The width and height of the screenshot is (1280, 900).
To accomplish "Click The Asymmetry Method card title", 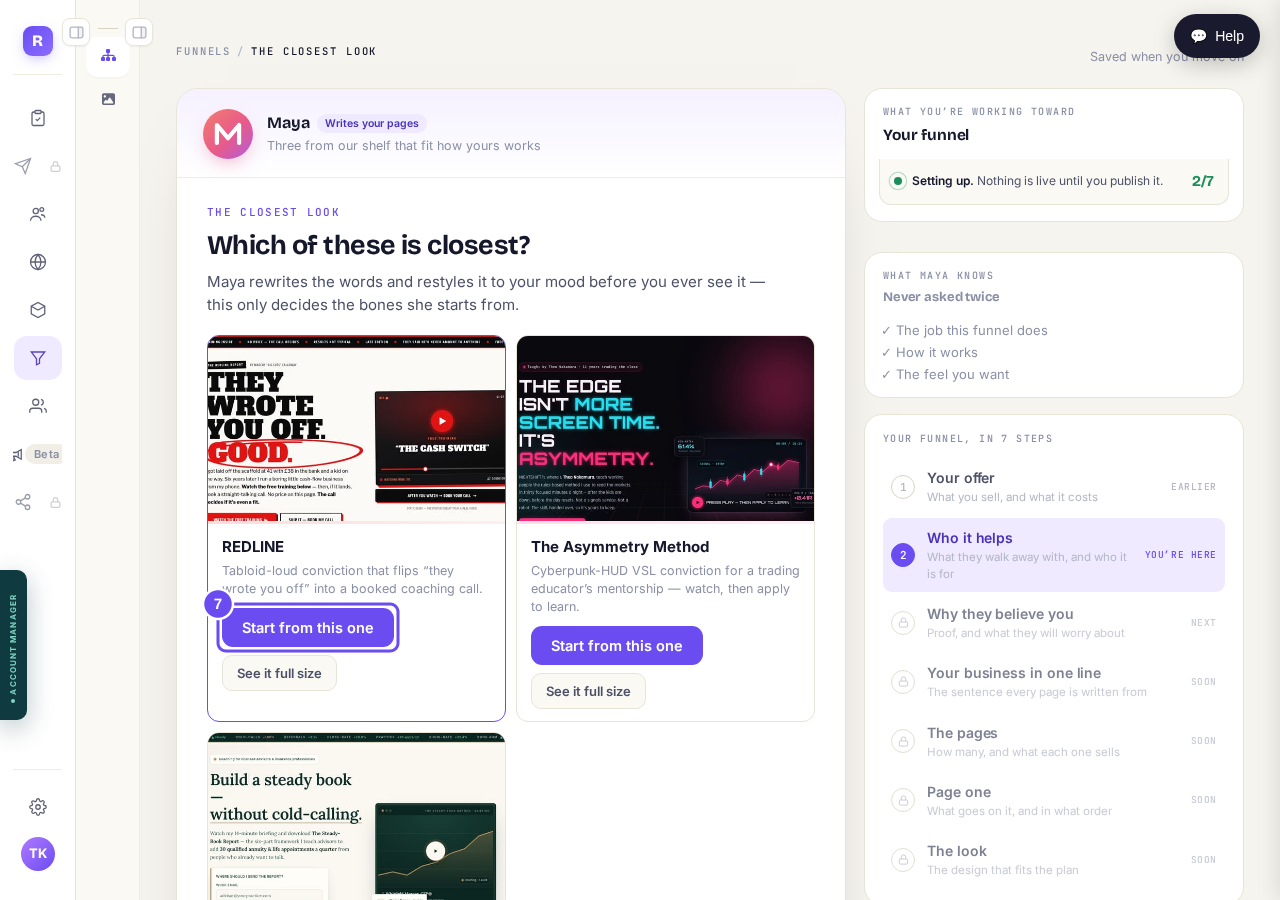I will pos(620,547).
